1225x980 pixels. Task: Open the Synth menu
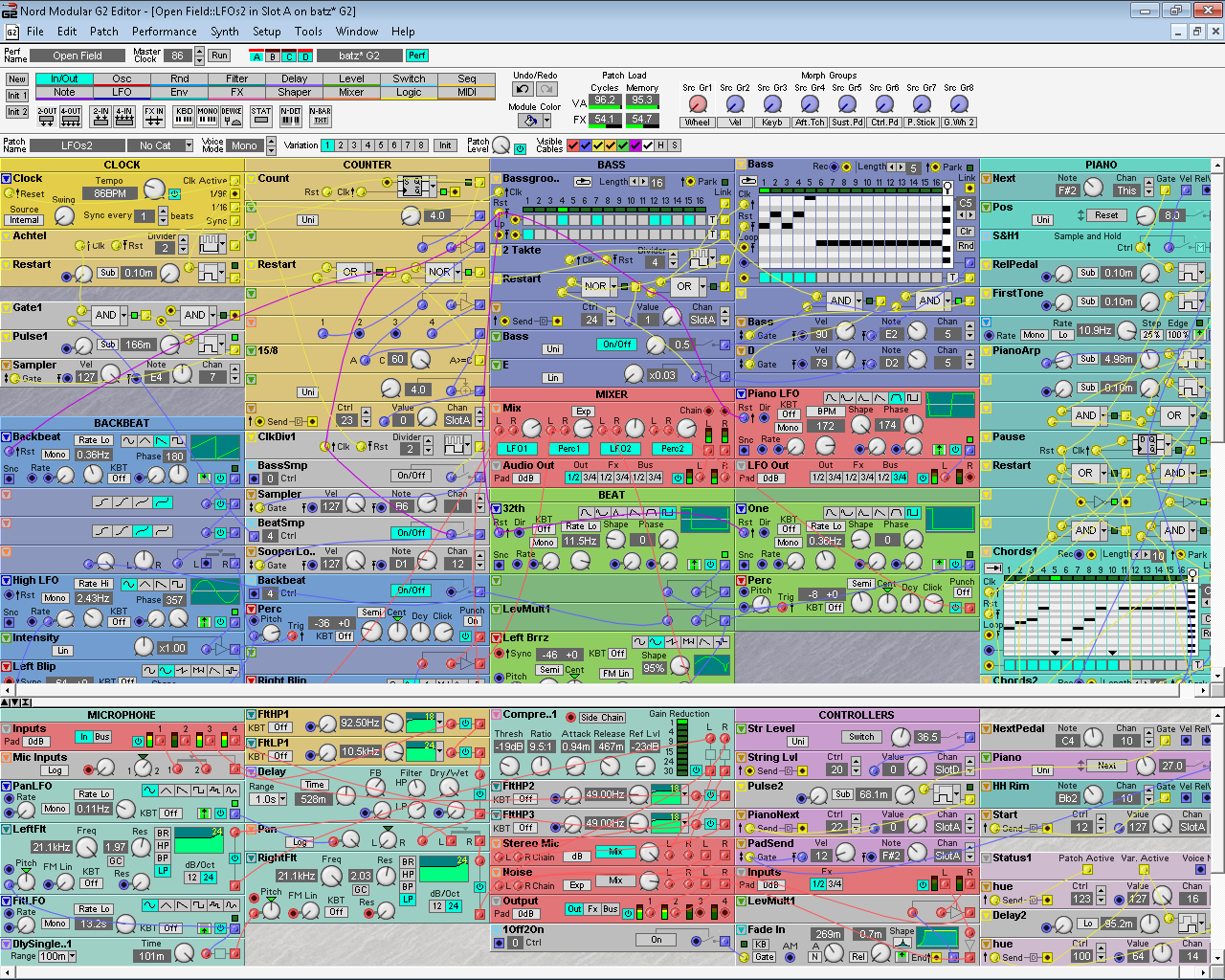225,32
